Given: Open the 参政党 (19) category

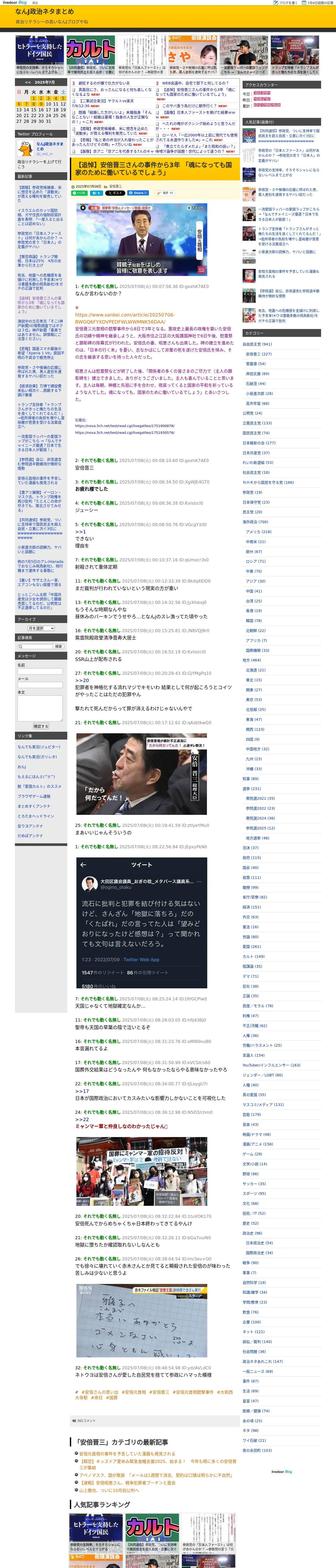Looking at the screenshot, I should 253,492.
